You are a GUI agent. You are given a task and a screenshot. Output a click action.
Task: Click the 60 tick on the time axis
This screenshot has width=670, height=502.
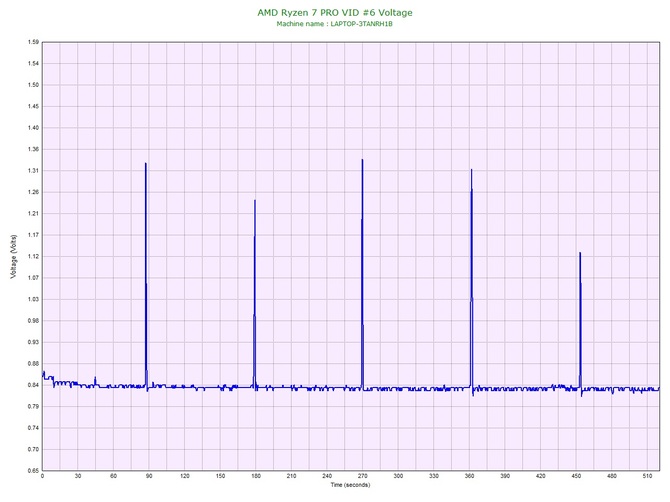click(x=113, y=476)
